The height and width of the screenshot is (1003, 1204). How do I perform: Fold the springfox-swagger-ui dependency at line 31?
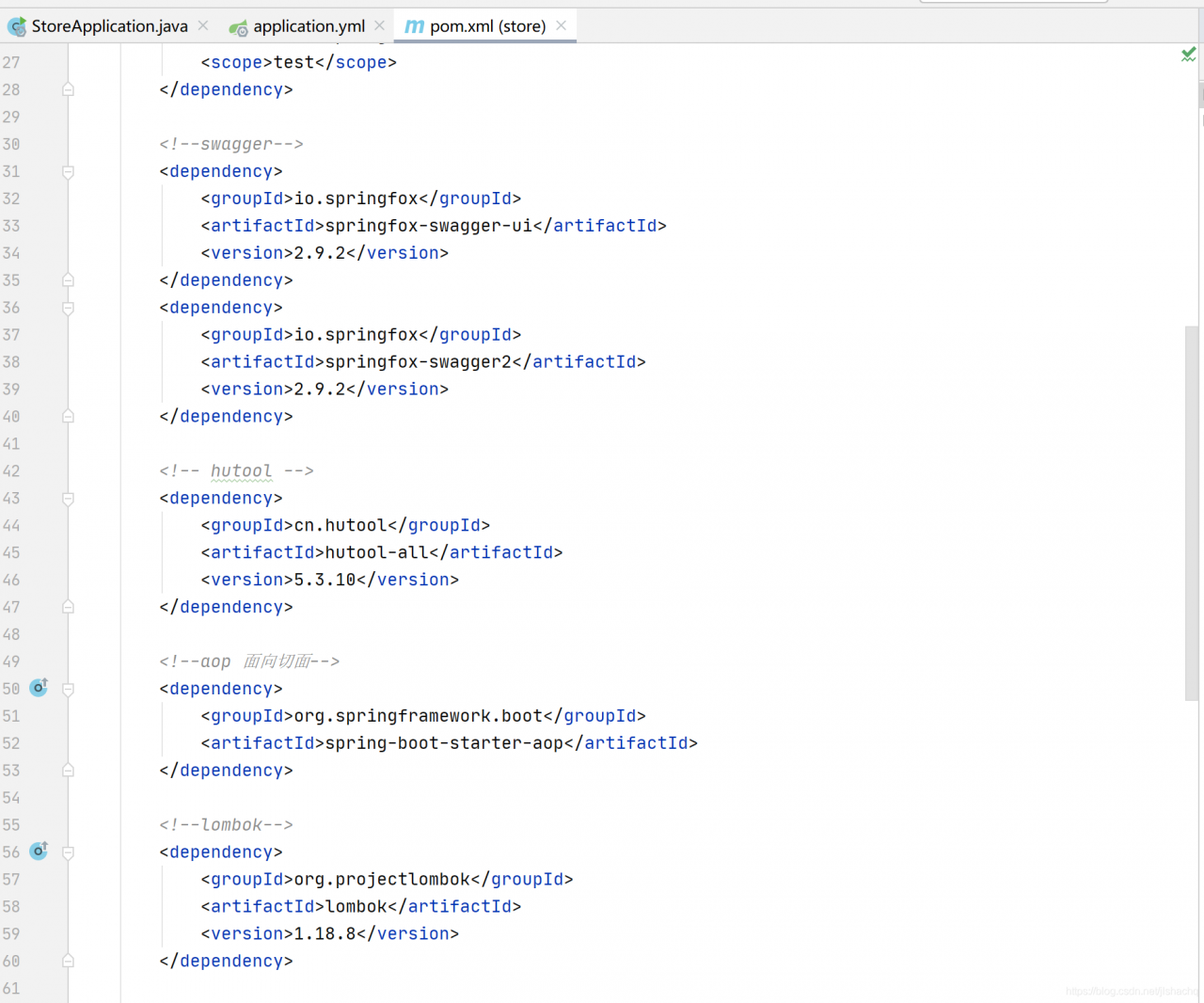[x=68, y=171]
